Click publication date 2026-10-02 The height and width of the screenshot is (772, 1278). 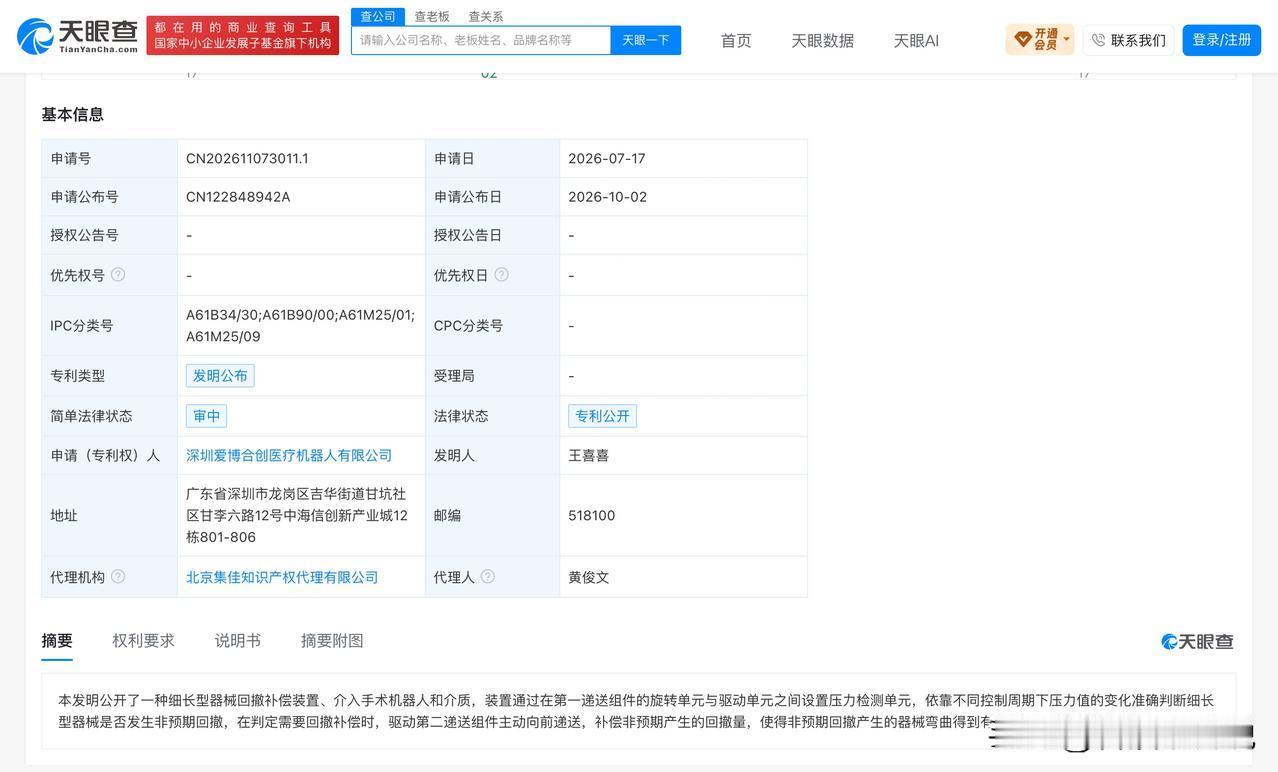tap(607, 197)
